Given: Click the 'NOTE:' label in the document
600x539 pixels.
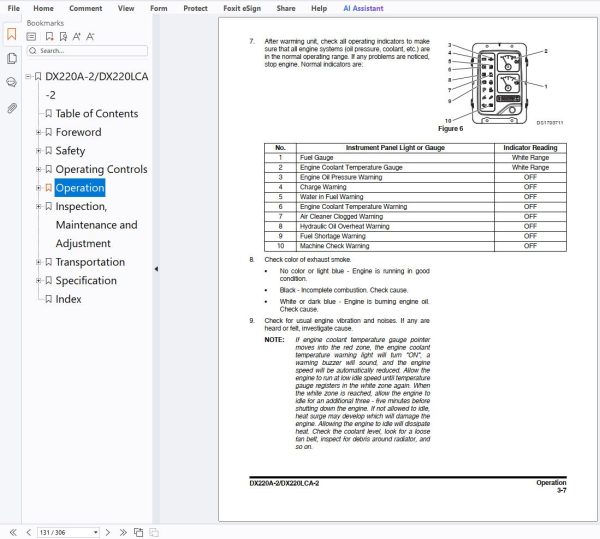Looking at the screenshot, I should point(274,340).
